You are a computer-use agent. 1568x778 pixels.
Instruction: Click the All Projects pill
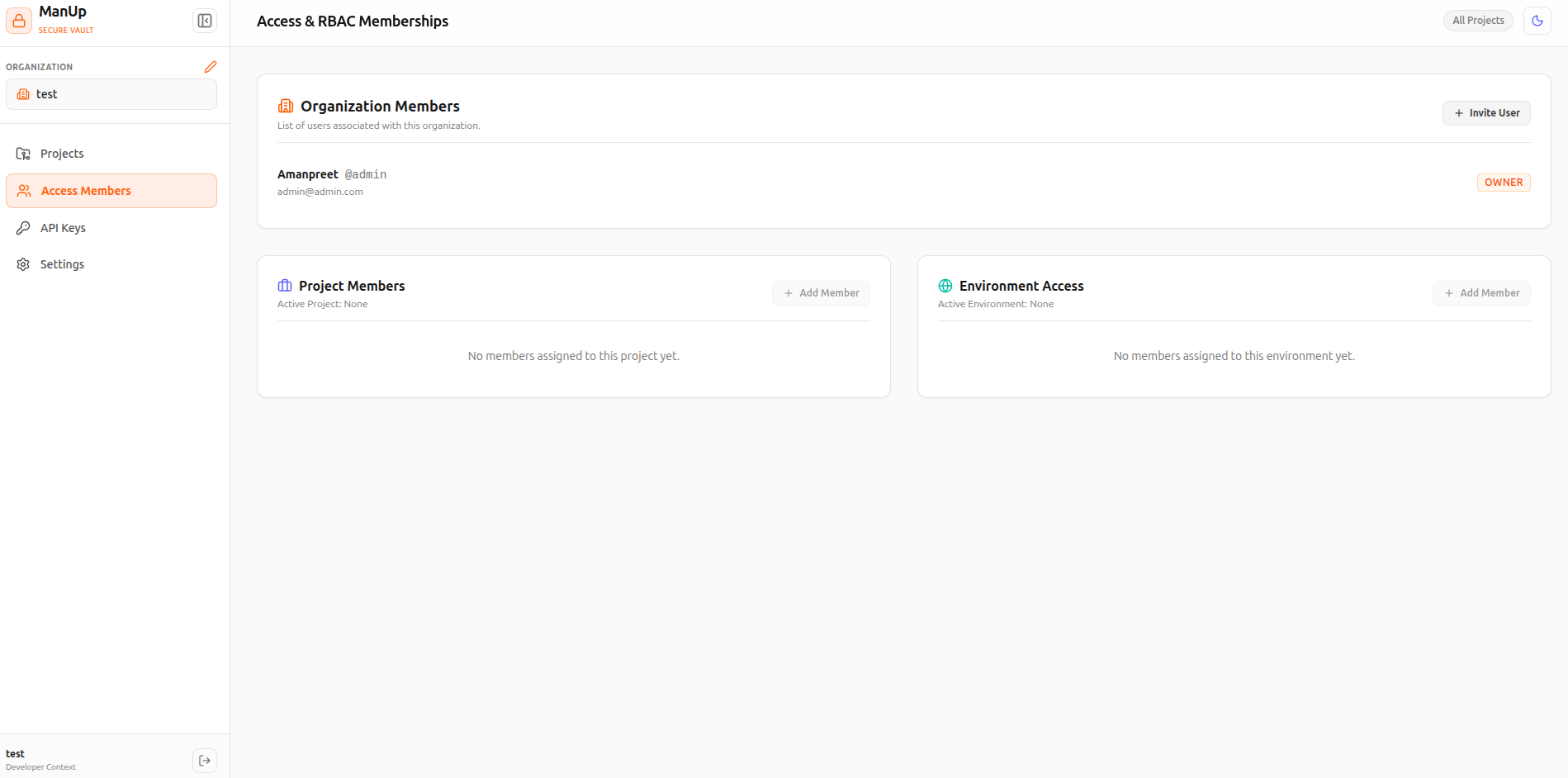[x=1478, y=21]
